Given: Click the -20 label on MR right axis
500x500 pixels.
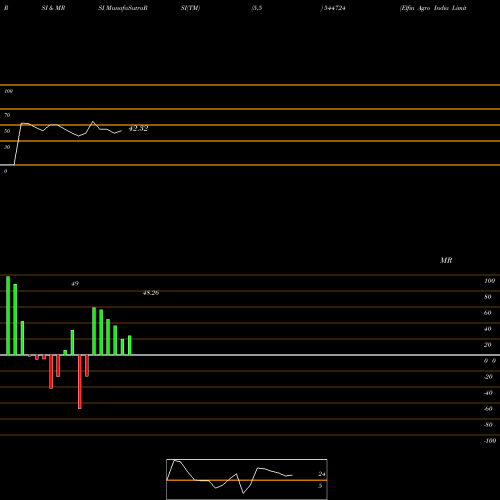Looking at the screenshot, I should coord(488,377).
